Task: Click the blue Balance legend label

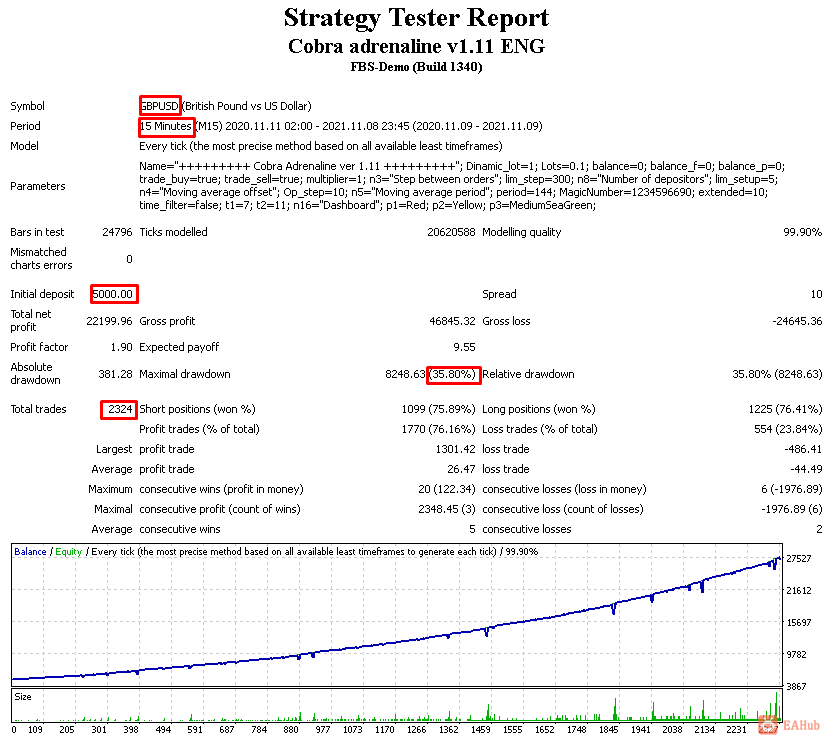Action: pos(30,552)
